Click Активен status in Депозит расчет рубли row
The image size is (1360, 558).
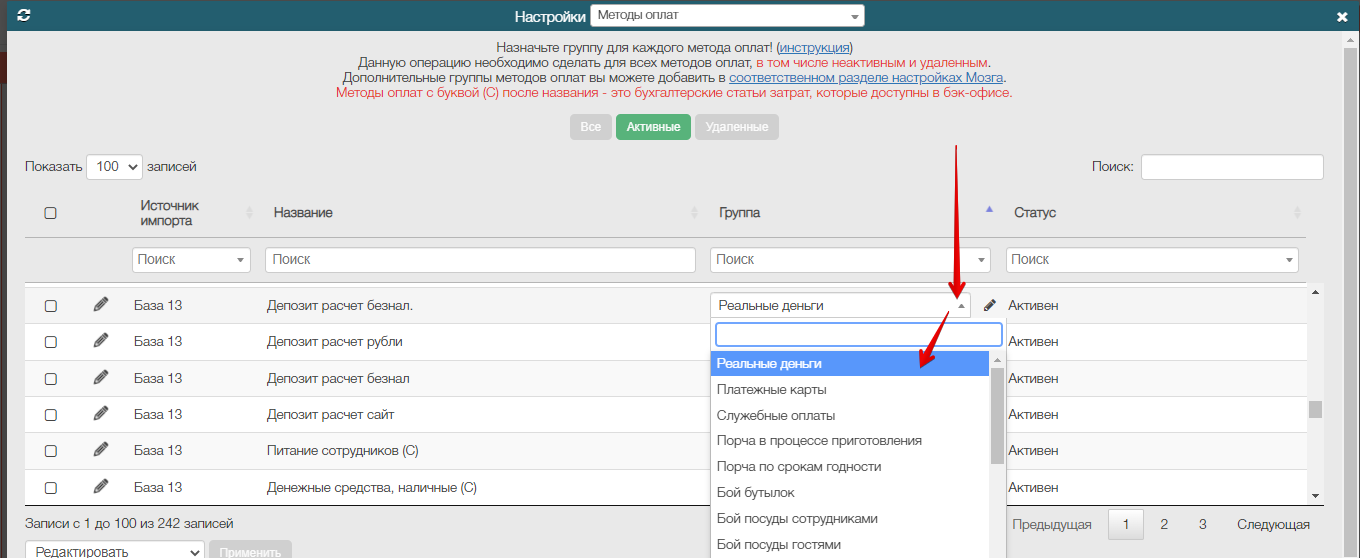pos(1033,341)
